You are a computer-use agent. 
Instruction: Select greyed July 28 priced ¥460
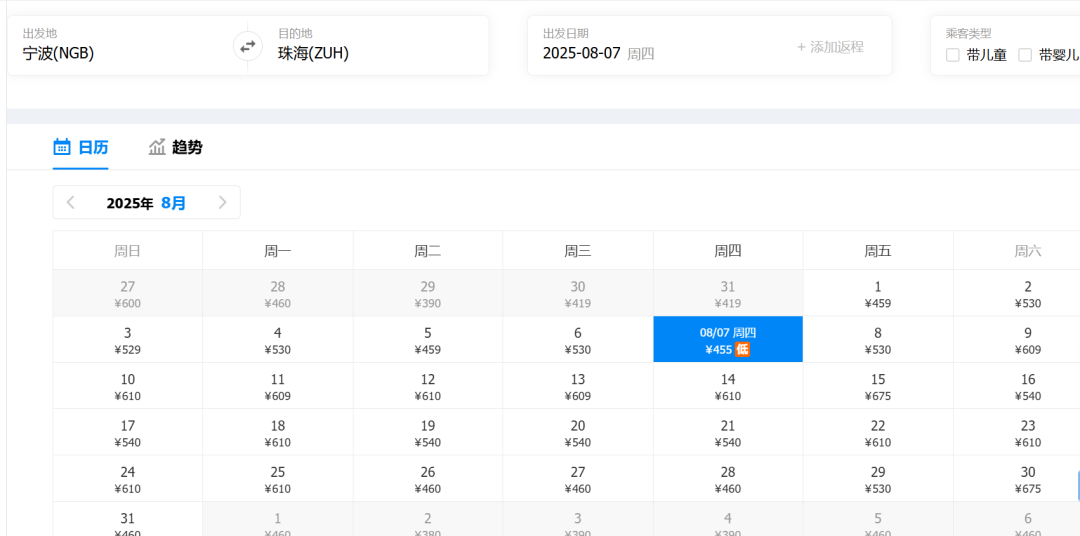click(x=278, y=293)
